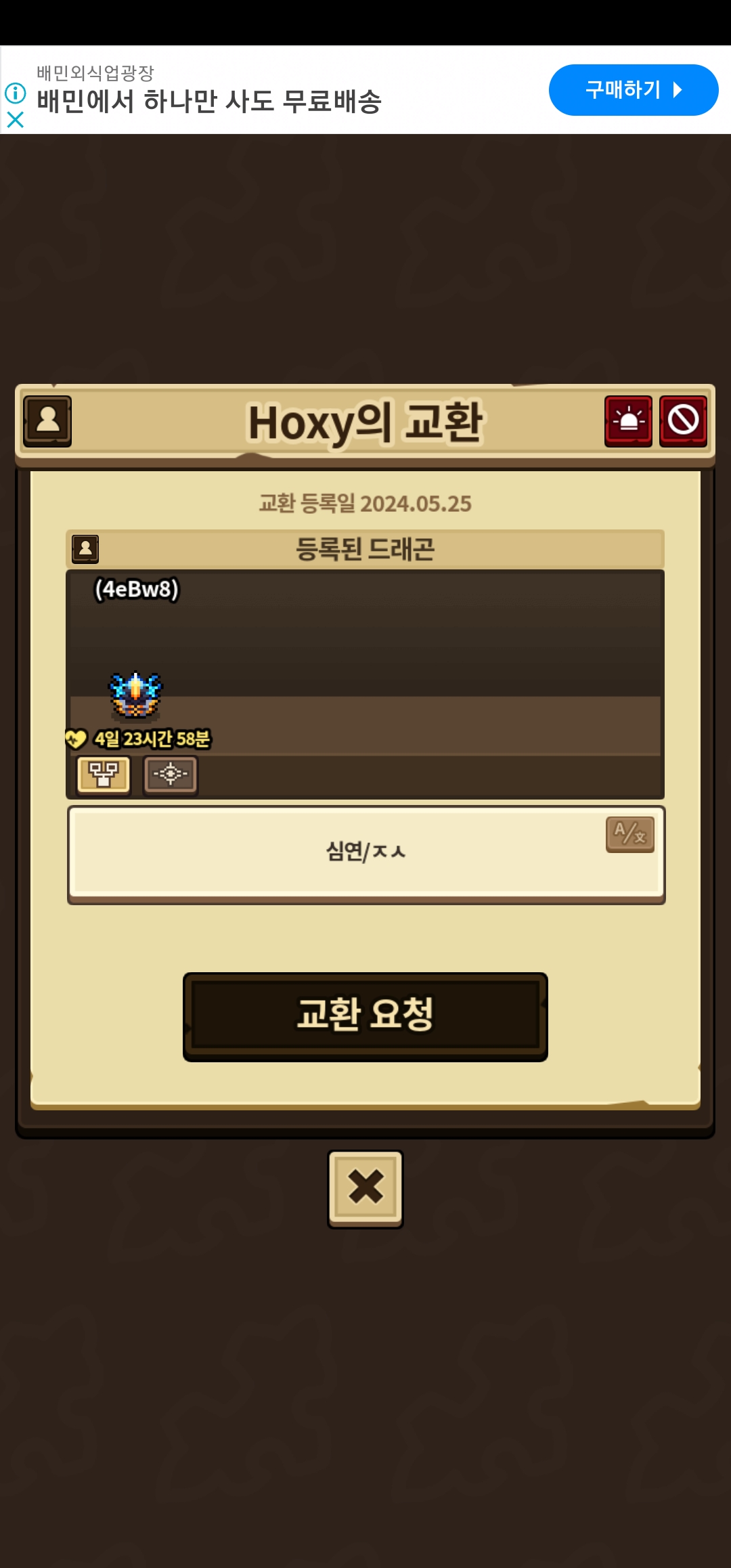Block this user with the prohibition icon
The height and width of the screenshot is (1568, 731).
[683, 421]
